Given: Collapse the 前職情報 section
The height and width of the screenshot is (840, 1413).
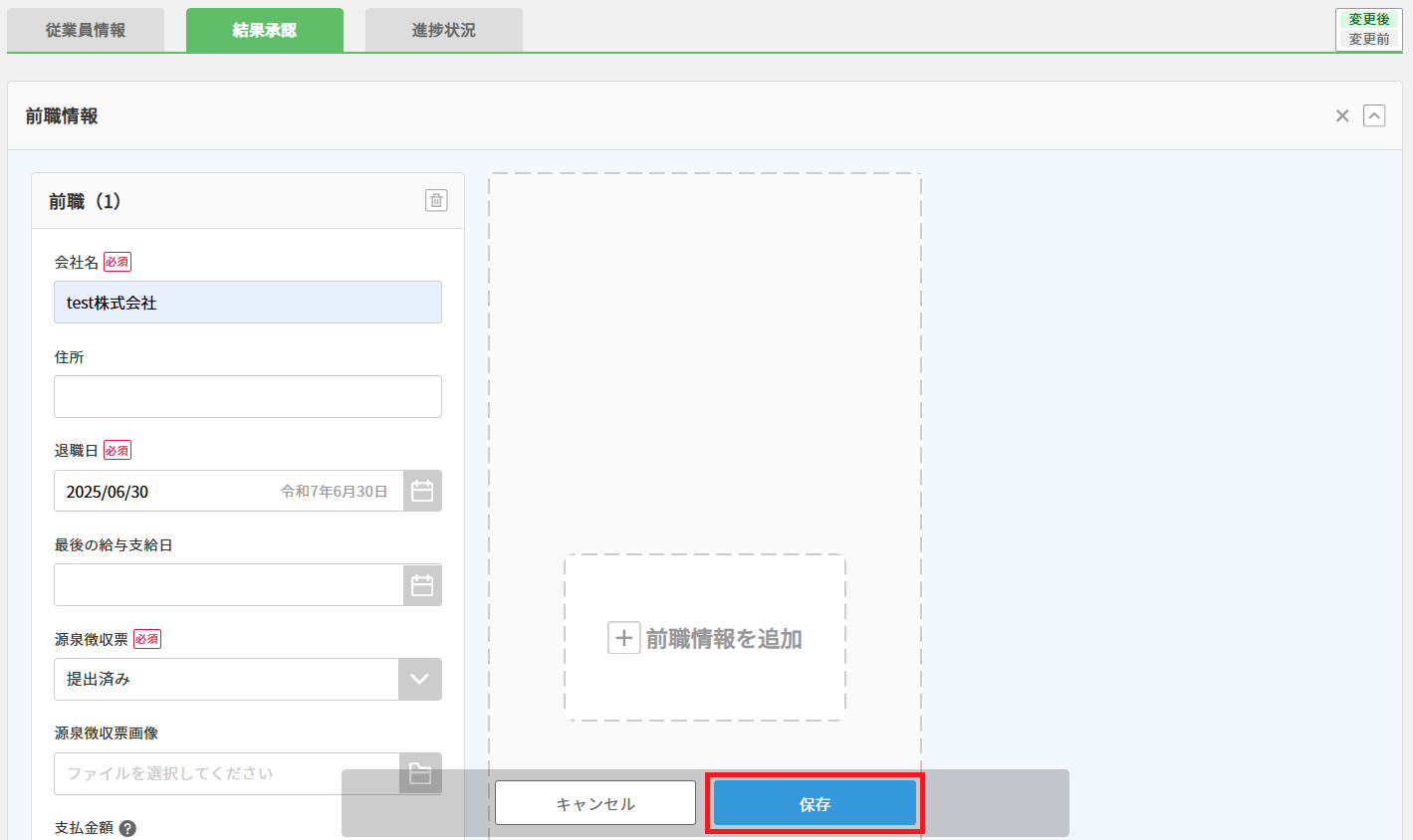Looking at the screenshot, I should (1374, 116).
